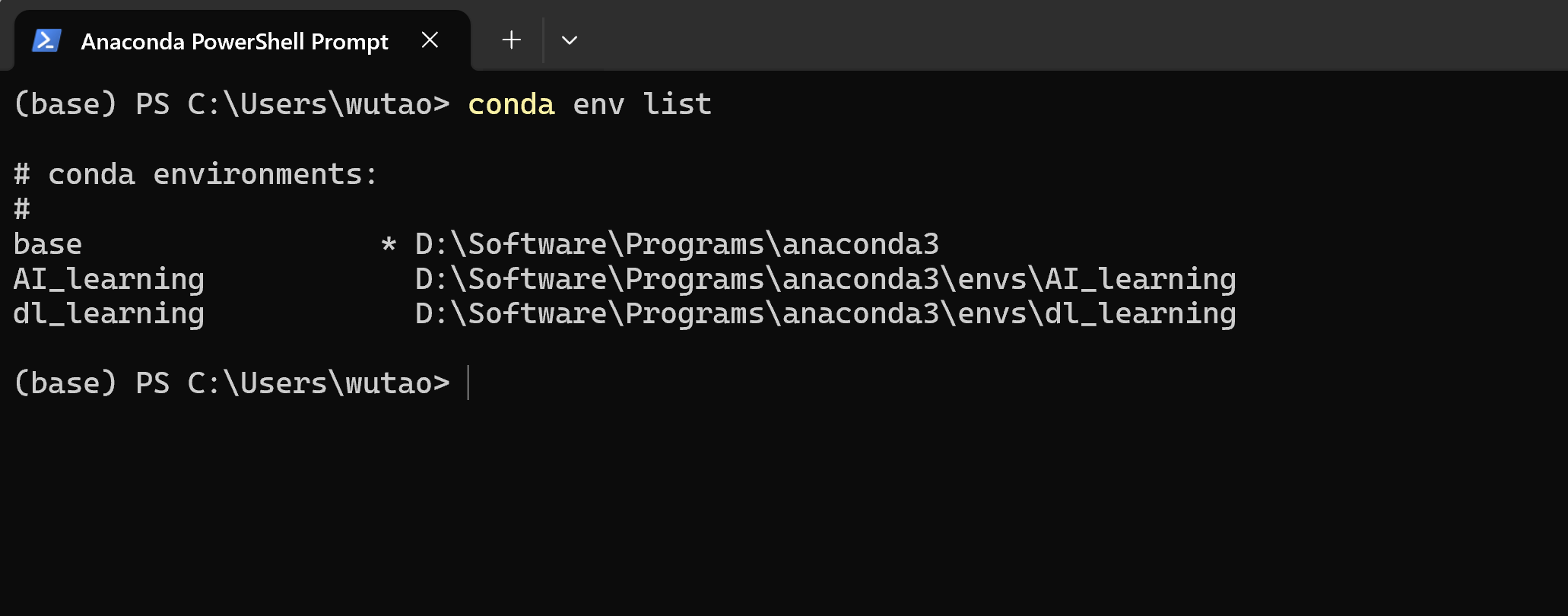The width and height of the screenshot is (1568, 616).
Task: Select the Anaconda PowerShell Prompt tab title
Action: (x=234, y=42)
